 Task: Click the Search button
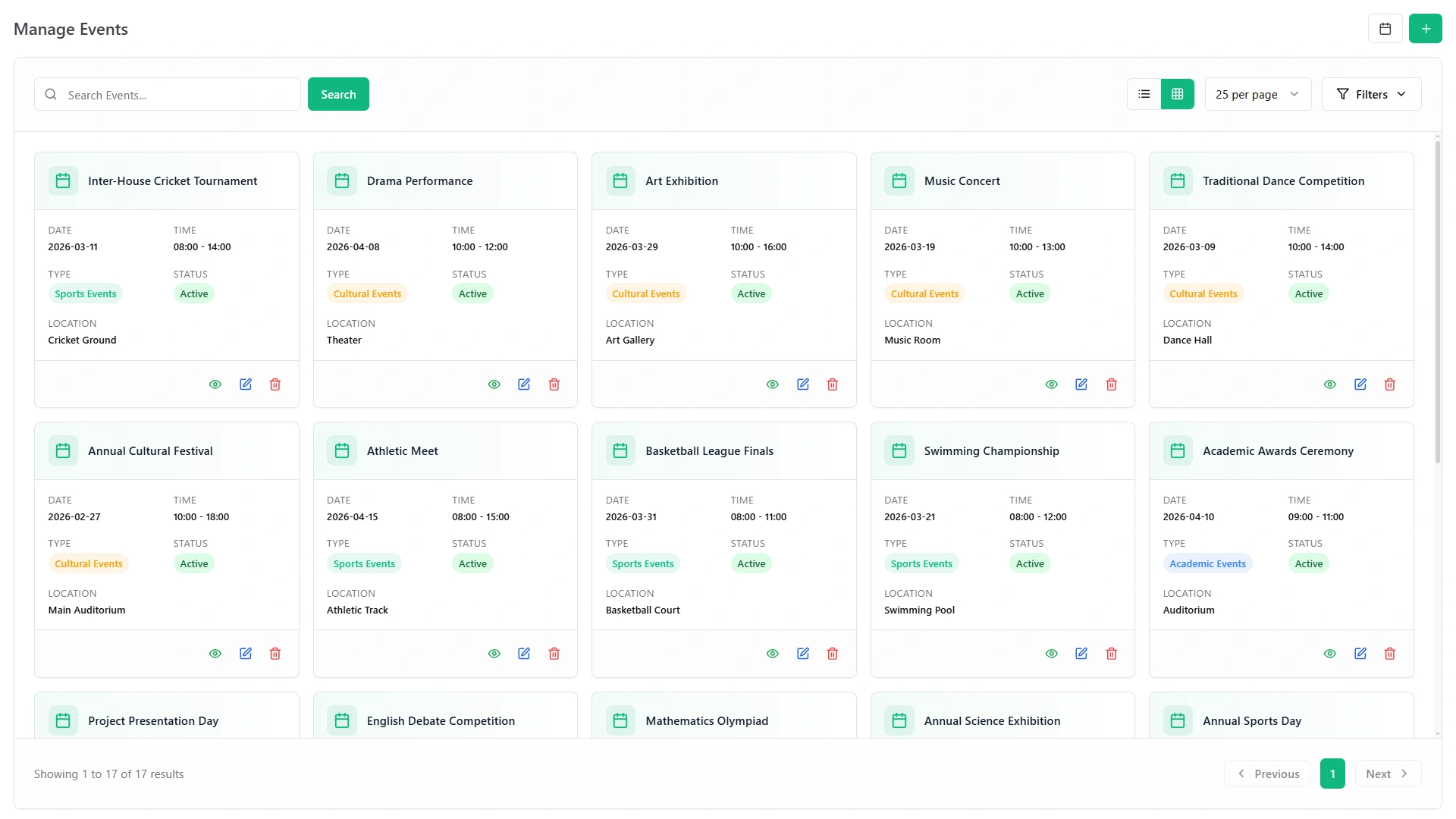click(x=338, y=94)
